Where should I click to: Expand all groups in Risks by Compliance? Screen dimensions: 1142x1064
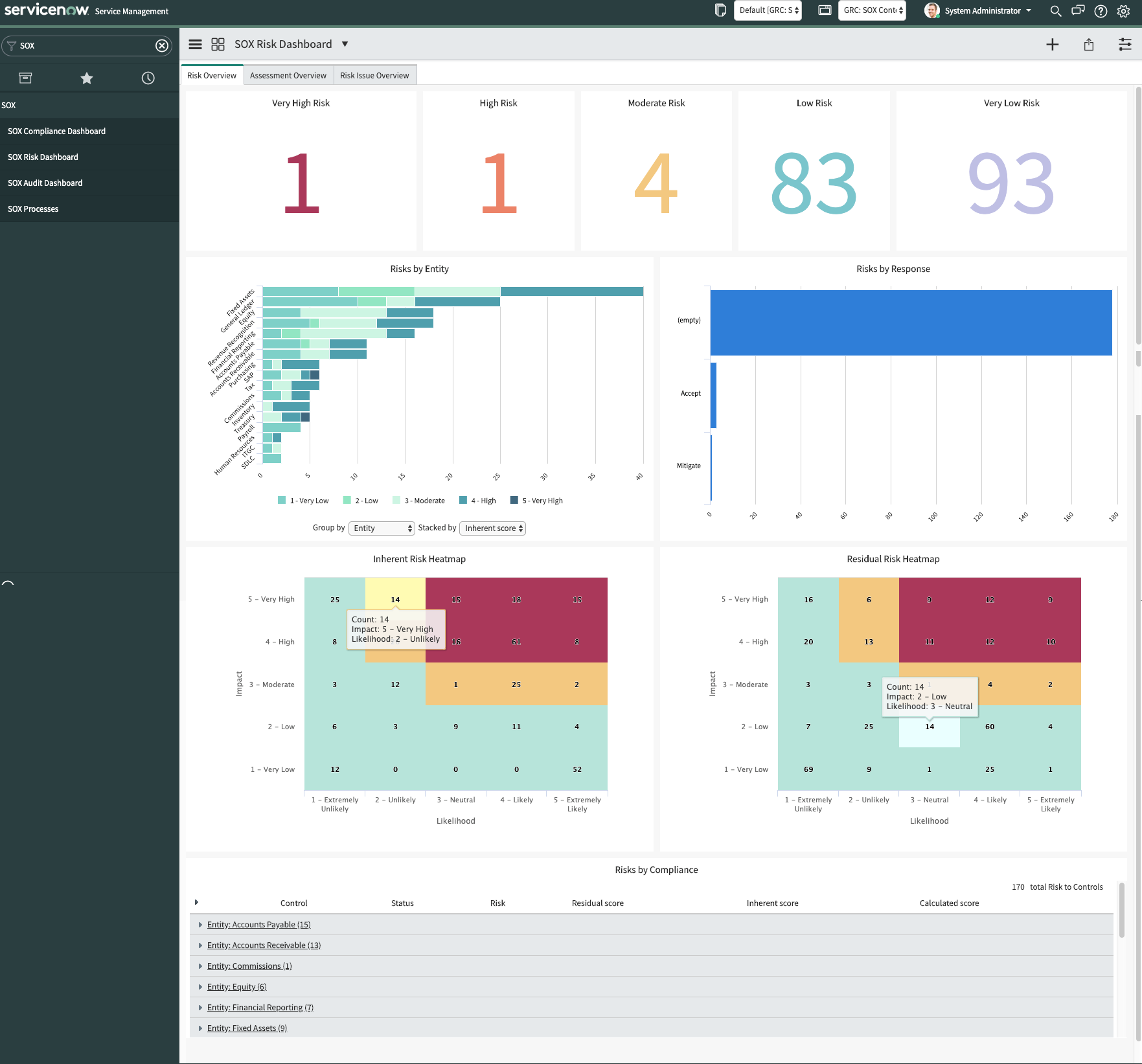click(x=196, y=903)
